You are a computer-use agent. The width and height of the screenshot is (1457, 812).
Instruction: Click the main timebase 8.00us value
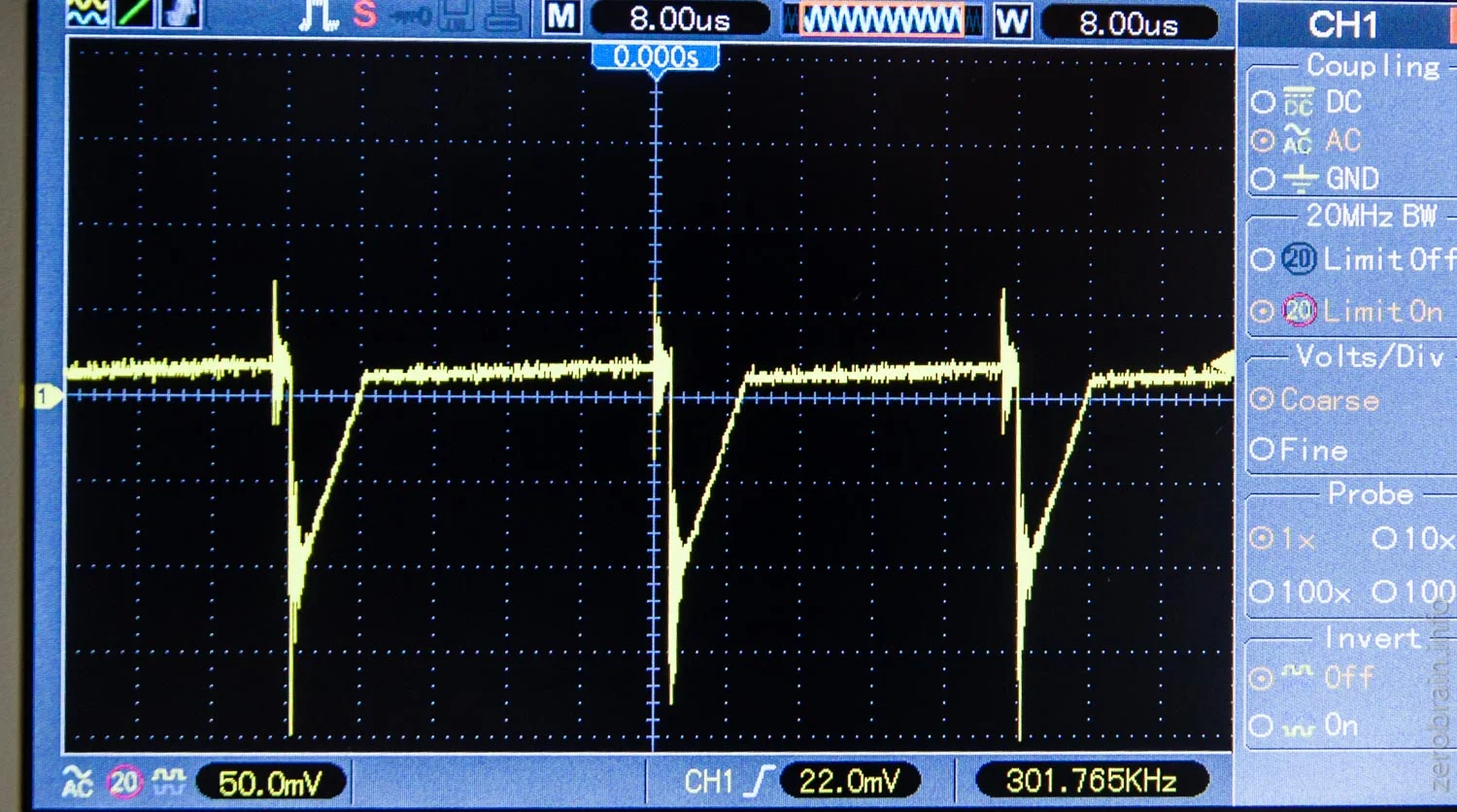680,18
